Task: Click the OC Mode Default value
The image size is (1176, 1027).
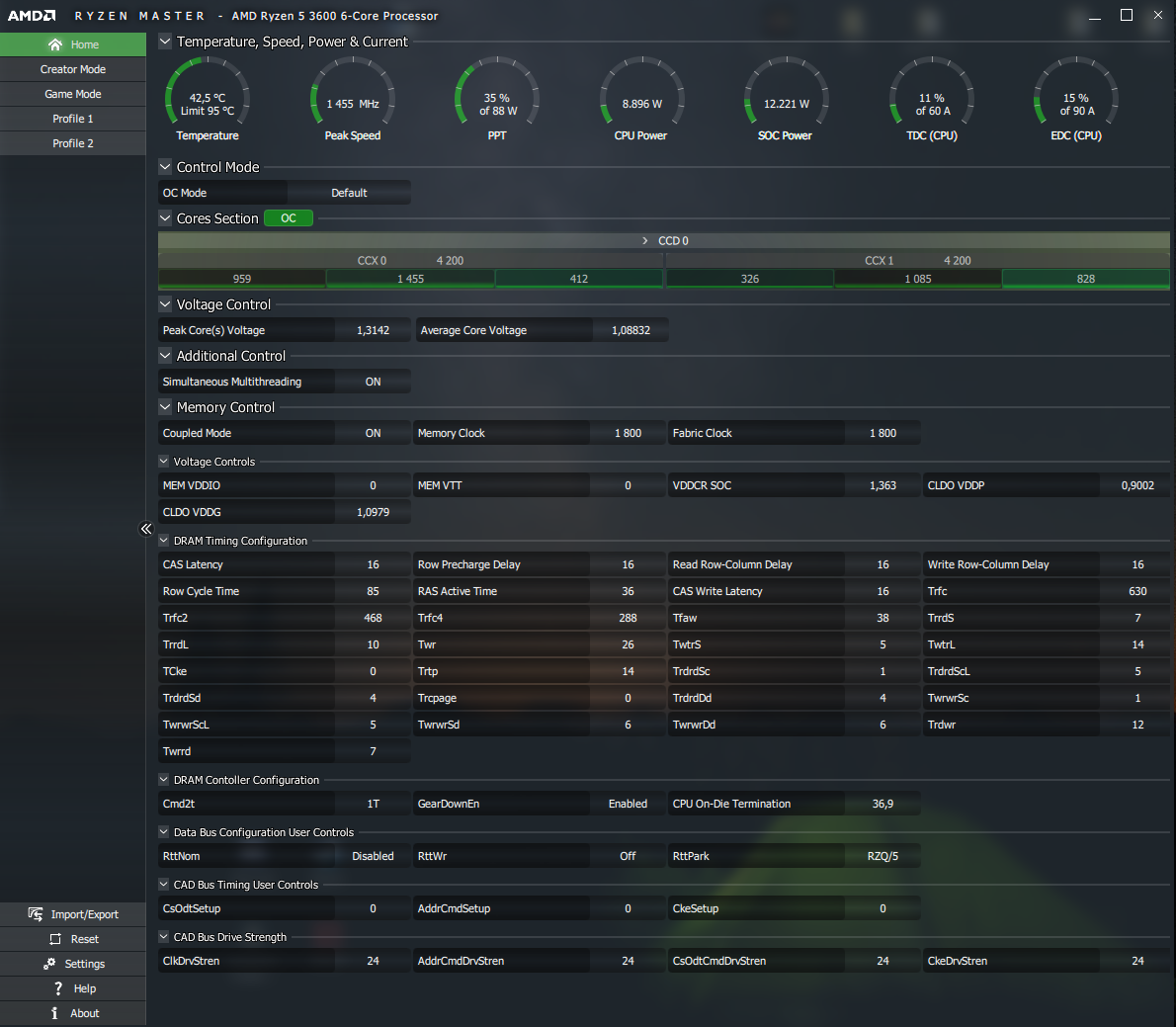Action: pos(349,193)
